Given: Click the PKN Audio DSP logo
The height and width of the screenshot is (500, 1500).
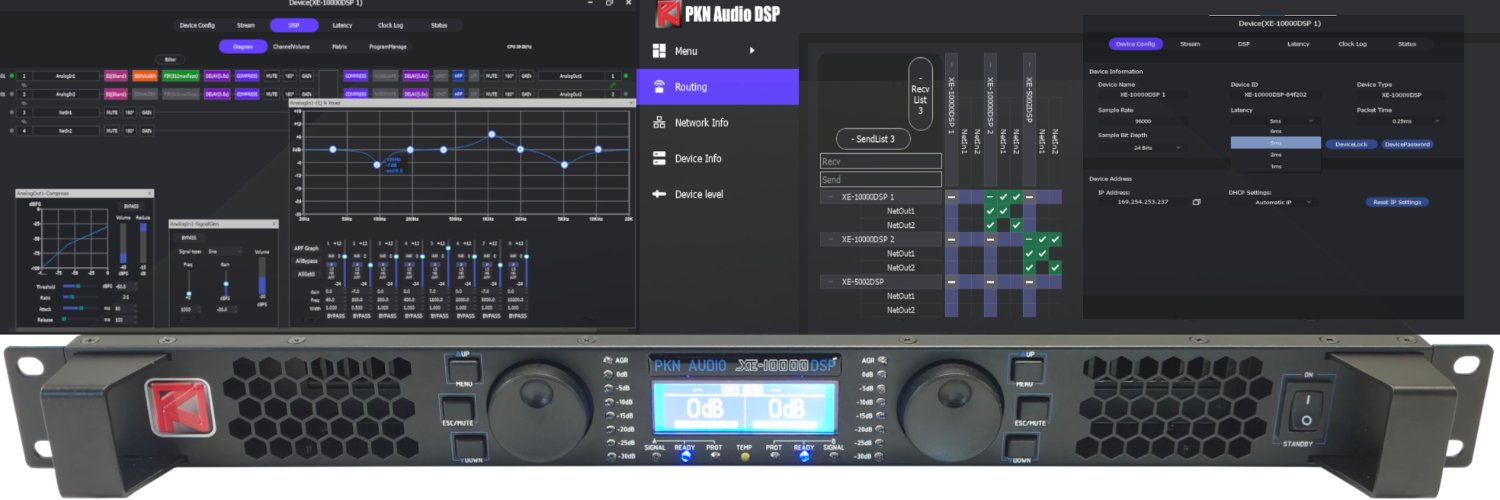Looking at the screenshot, I should (x=717, y=14).
